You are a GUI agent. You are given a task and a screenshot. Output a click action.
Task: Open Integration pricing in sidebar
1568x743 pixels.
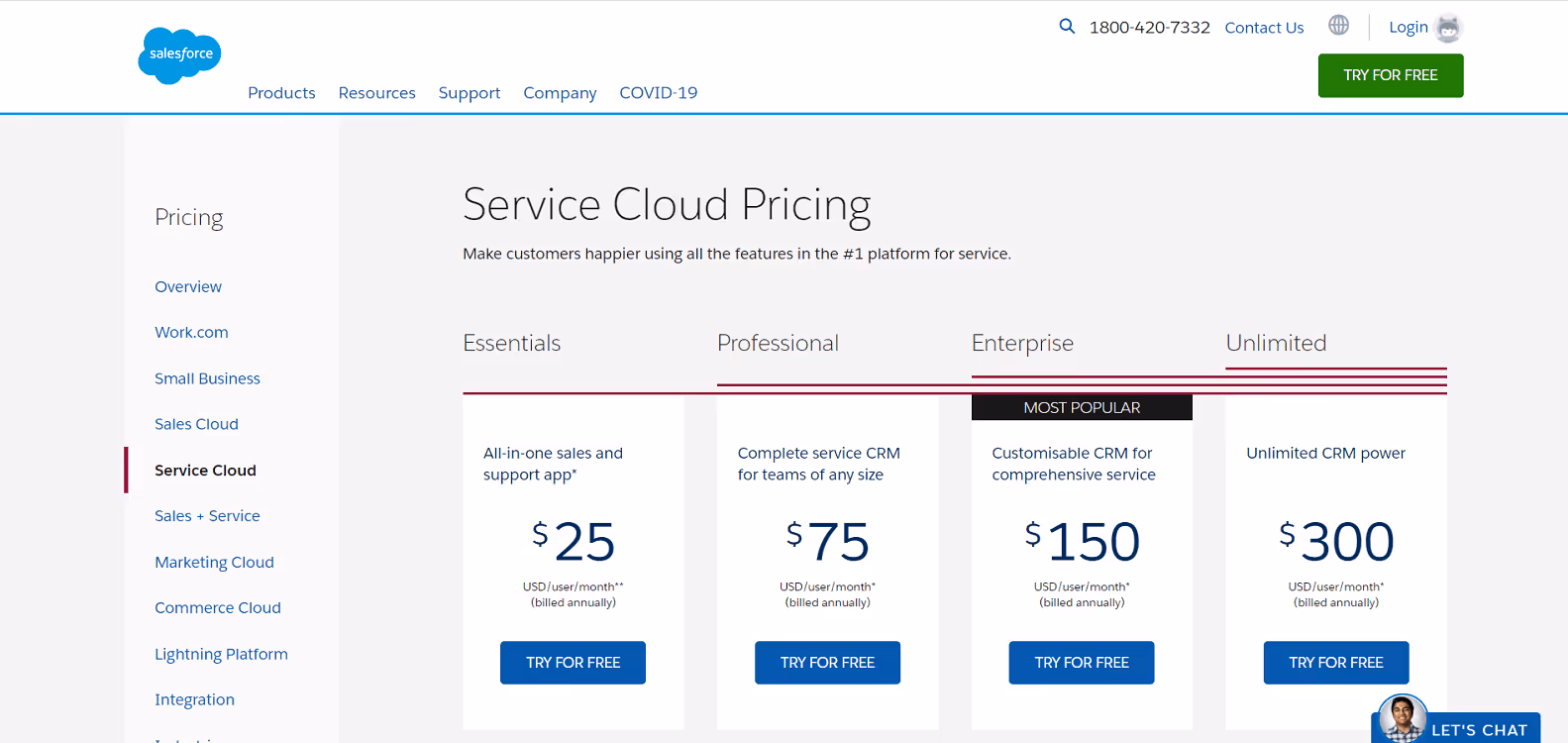[x=194, y=700]
